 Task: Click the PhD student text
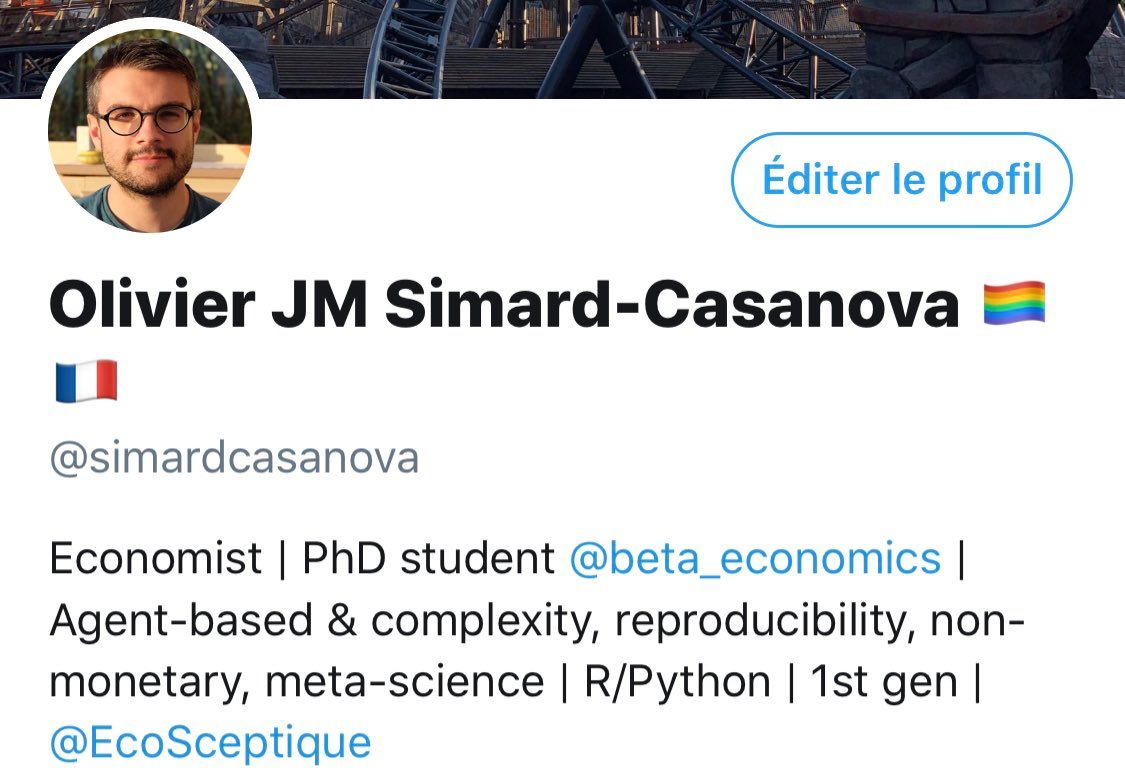tap(428, 558)
